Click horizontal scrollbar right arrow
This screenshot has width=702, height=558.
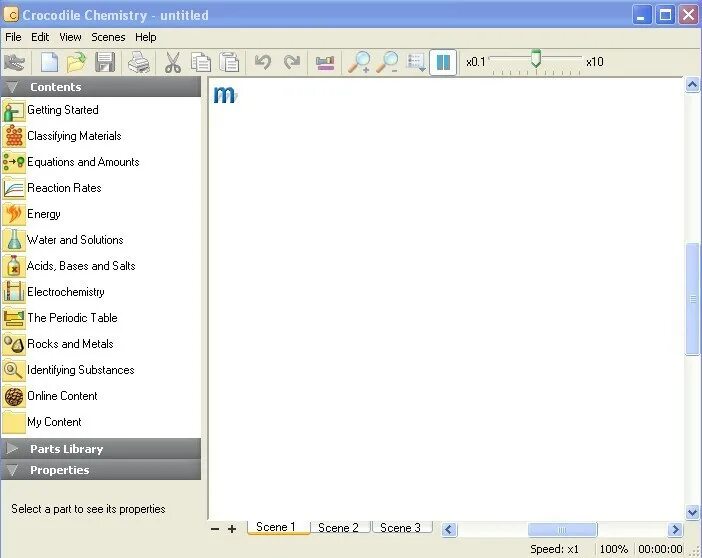coord(675,530)
